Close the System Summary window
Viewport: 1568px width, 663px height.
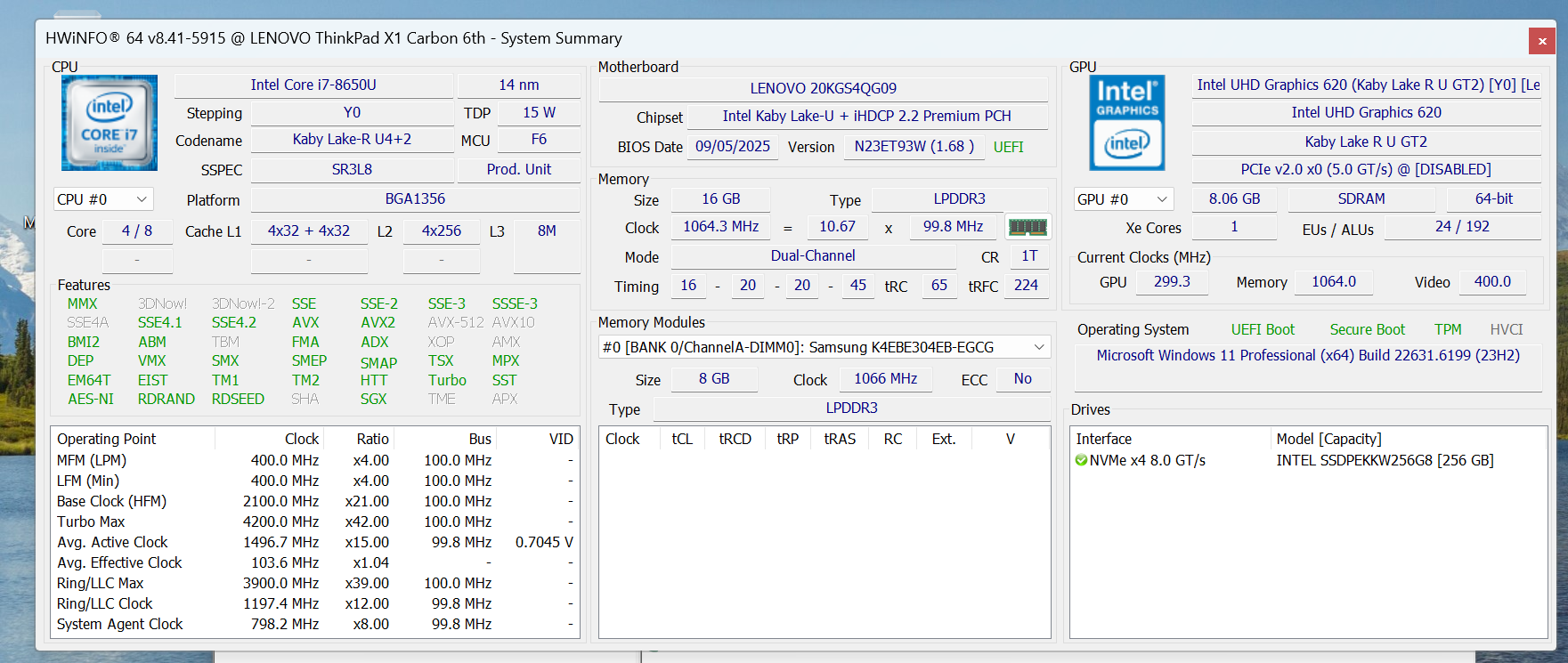coord(1542,41)
